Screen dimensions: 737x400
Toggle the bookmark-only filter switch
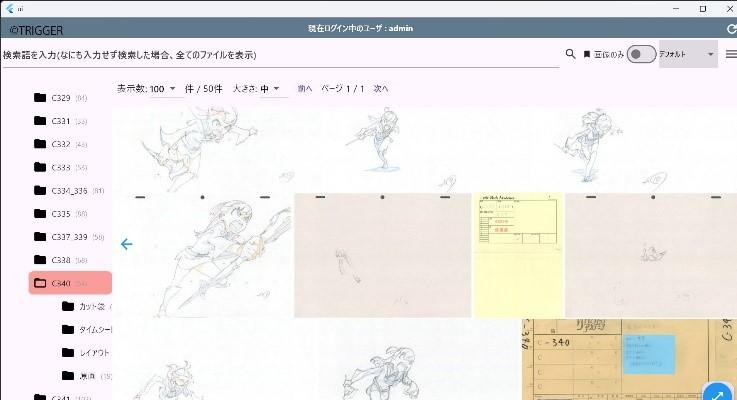point(640,54)
